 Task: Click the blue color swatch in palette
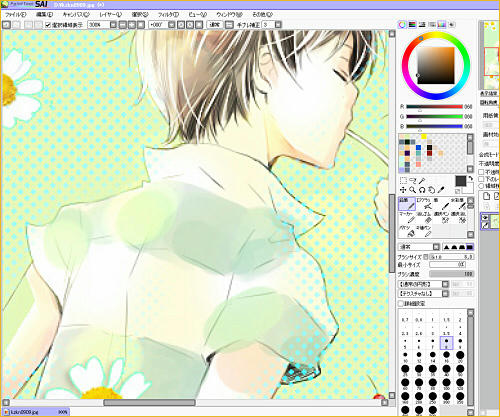tap(418, 148)
